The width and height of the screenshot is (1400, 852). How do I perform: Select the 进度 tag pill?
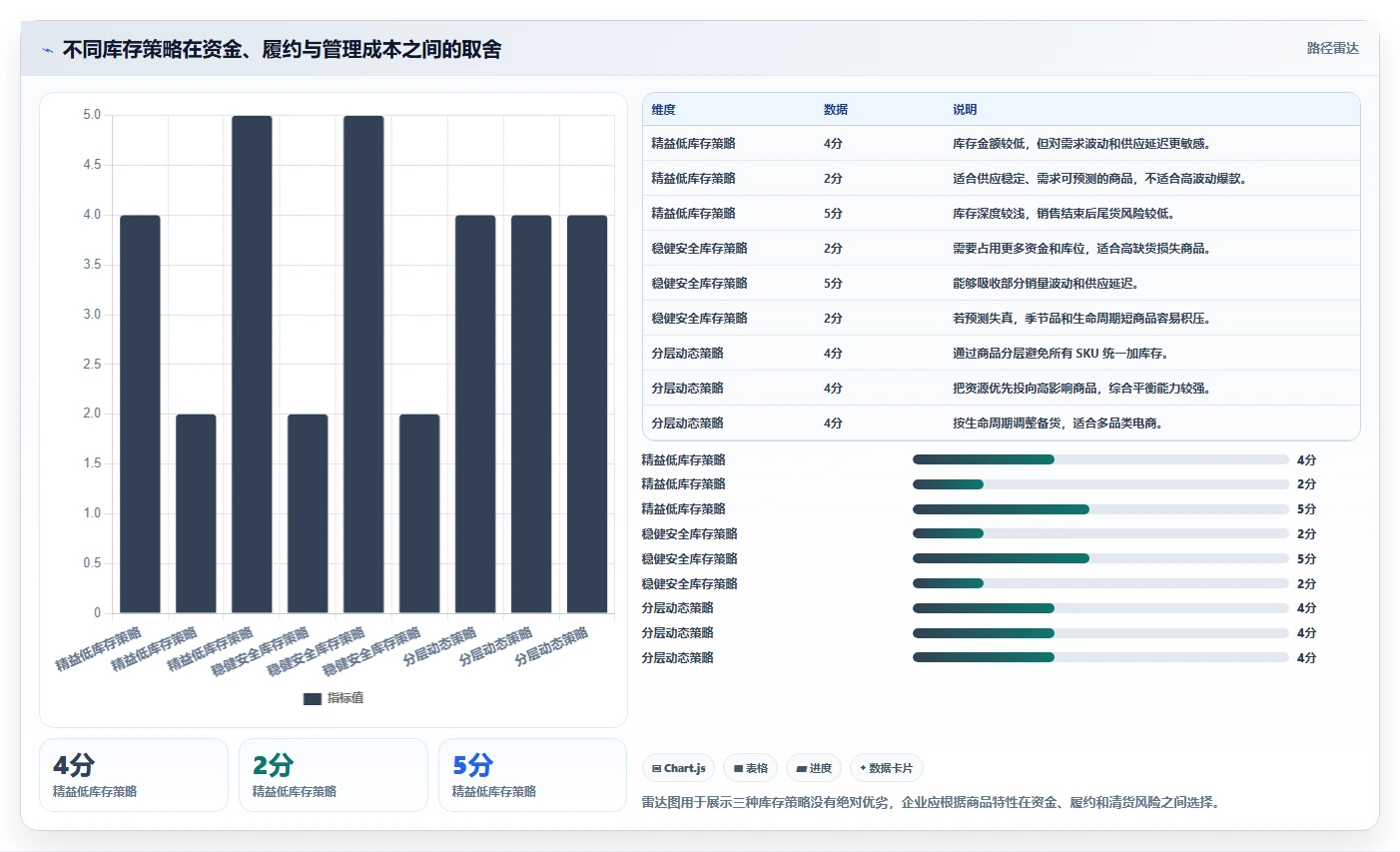[x=814, y=768]
